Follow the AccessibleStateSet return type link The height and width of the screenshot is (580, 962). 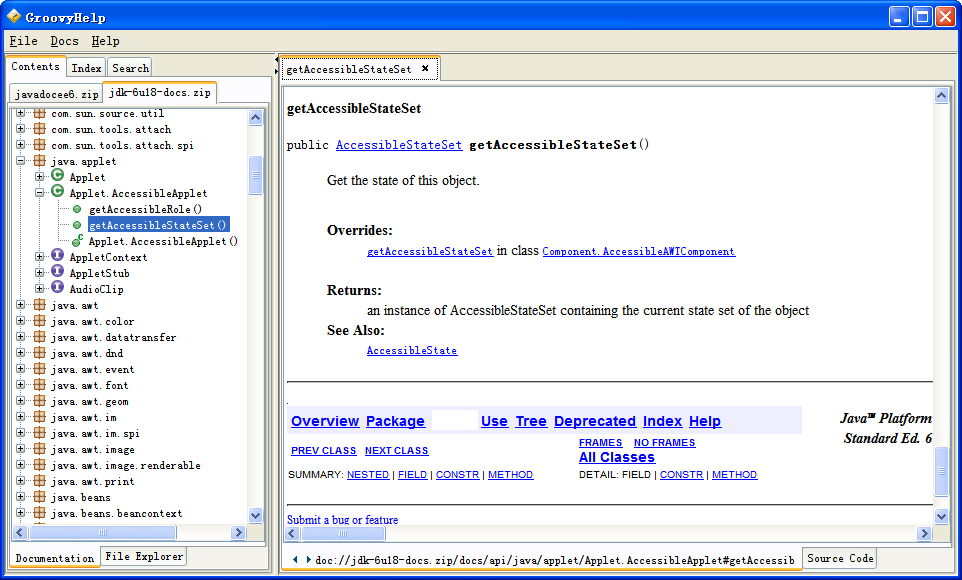(x=399, y=145)
